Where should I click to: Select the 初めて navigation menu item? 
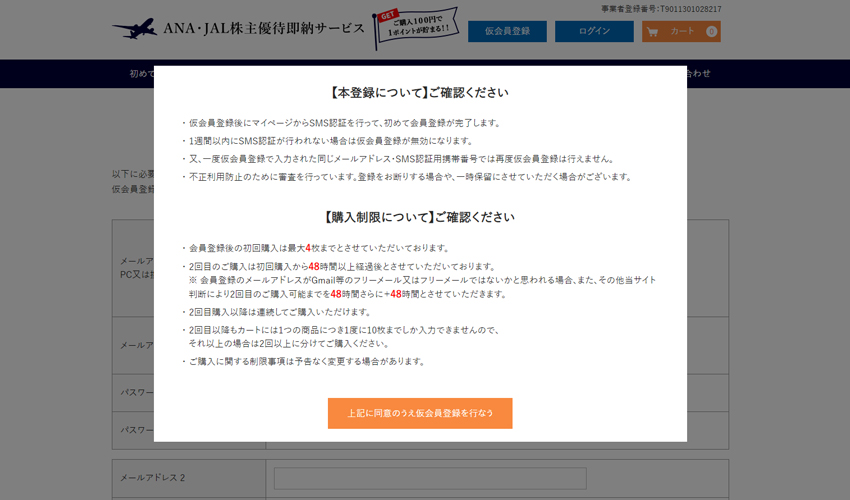click(x=142, y=73)
